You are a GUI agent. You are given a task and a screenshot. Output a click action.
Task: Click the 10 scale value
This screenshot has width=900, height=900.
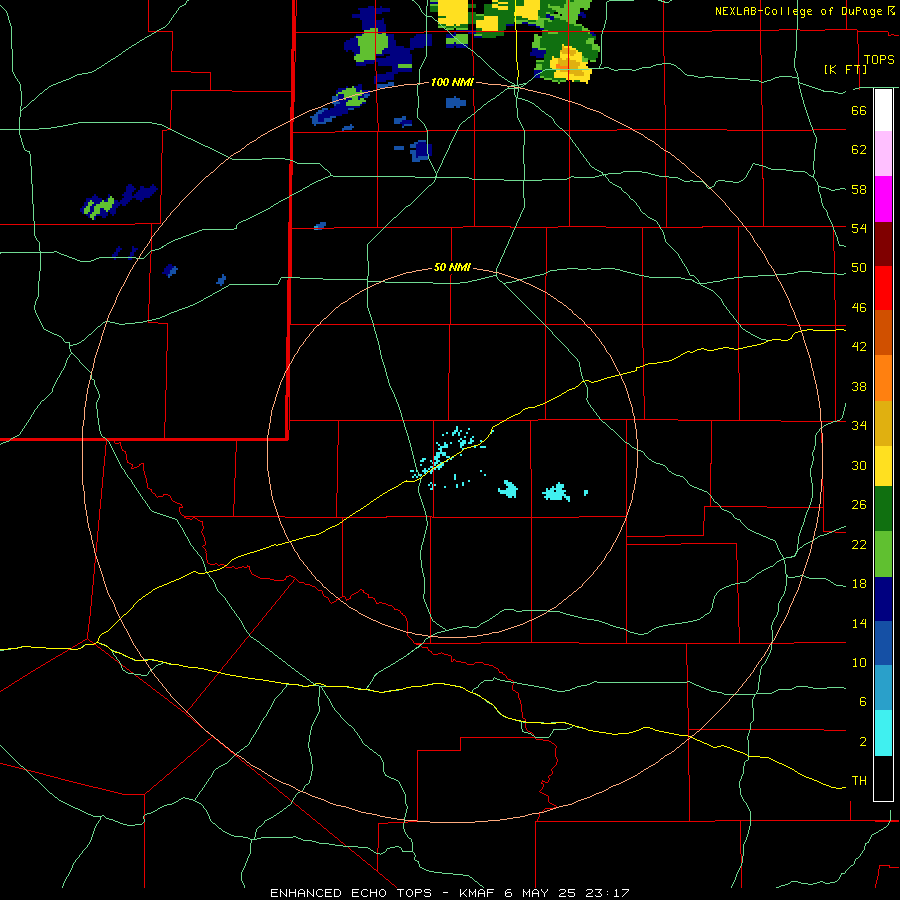point(859,662)
